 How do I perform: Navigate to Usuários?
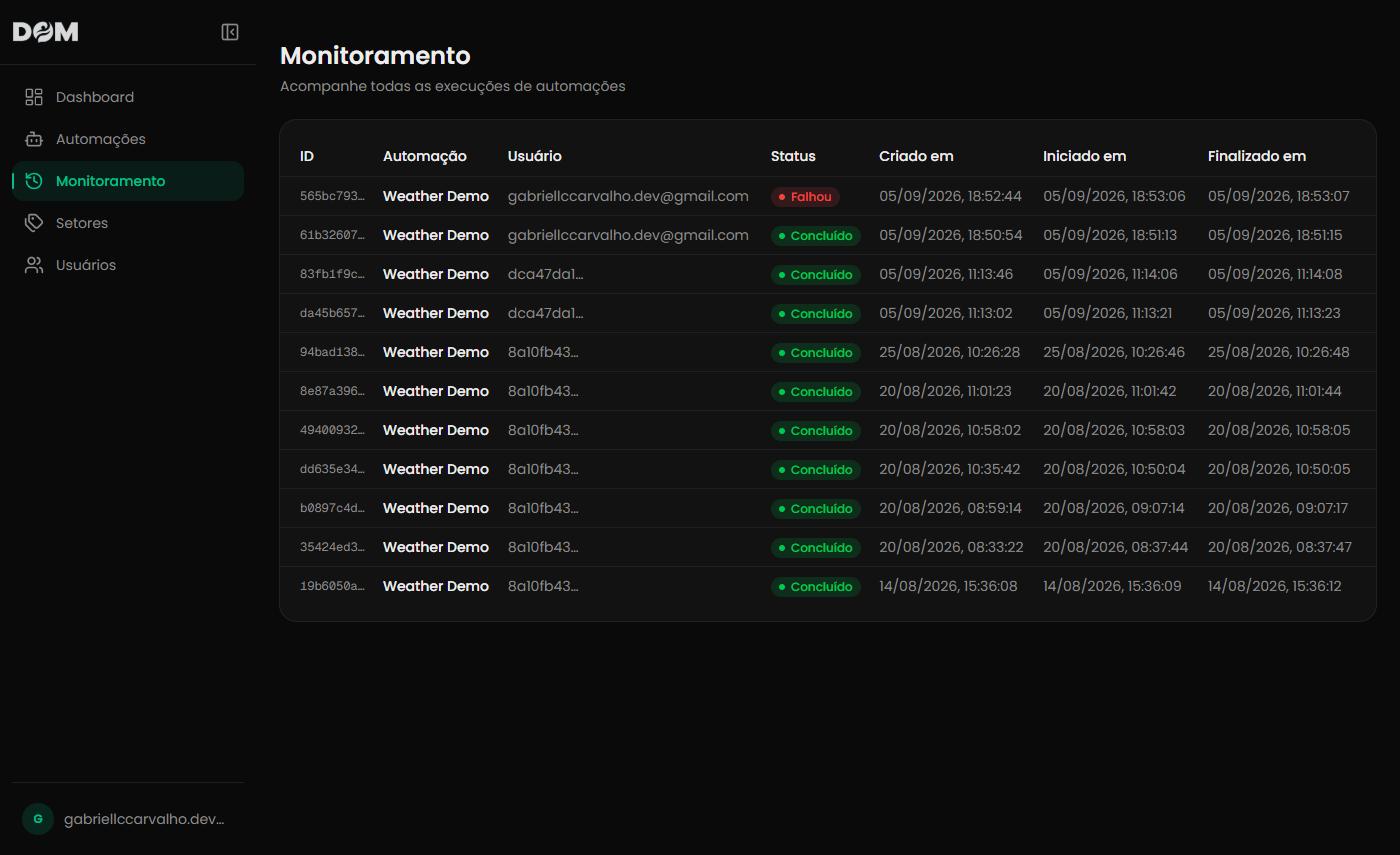coord(128,265)
